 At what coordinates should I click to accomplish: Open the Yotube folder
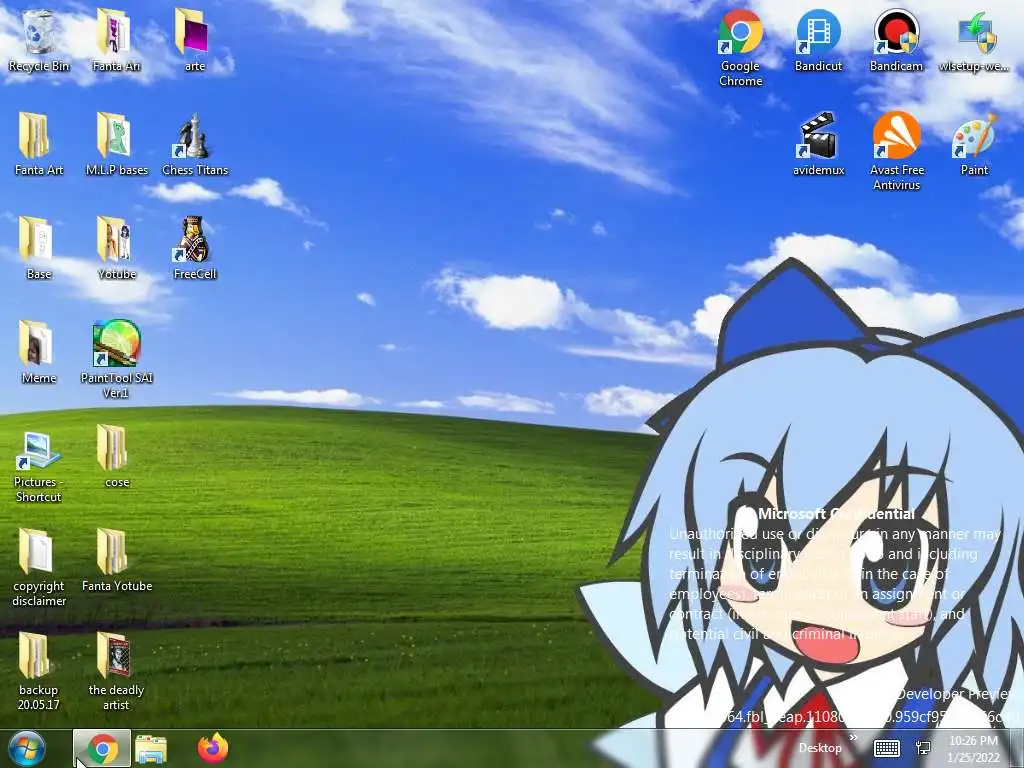(116, 248)
